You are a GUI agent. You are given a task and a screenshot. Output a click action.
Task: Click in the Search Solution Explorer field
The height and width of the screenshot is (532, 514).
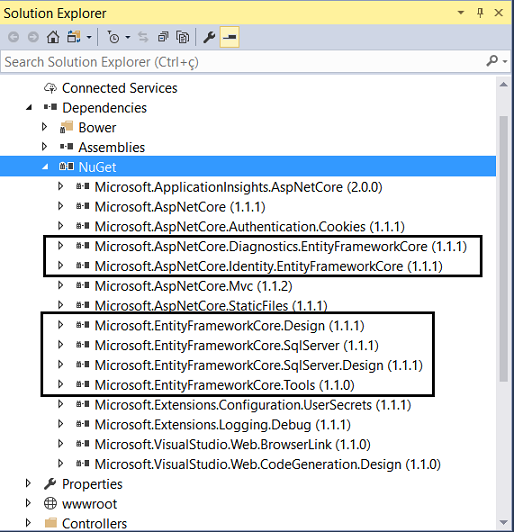(244, 62)
